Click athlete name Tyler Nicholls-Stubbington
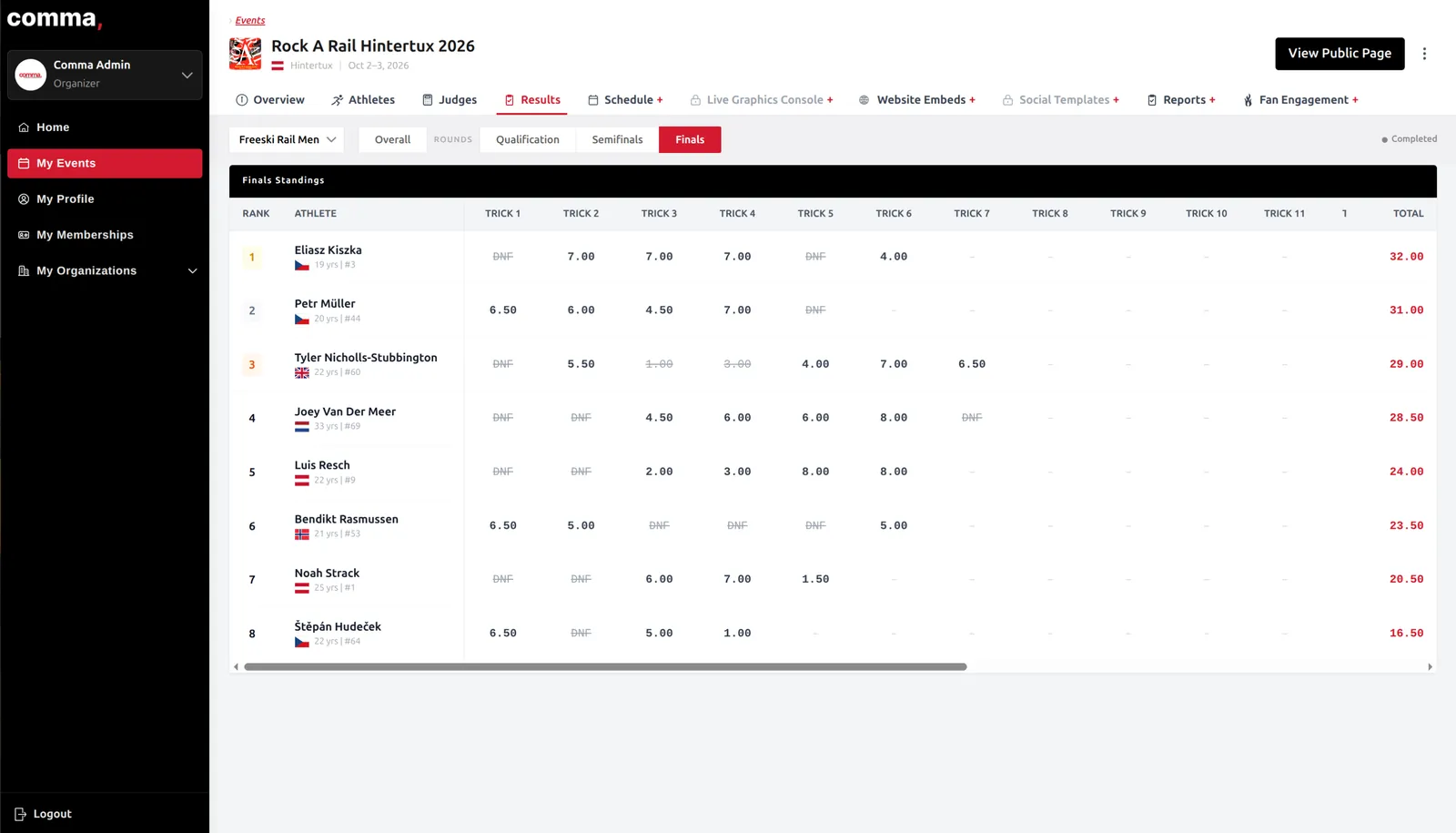1456x833 pixels. tap(366, 358)
